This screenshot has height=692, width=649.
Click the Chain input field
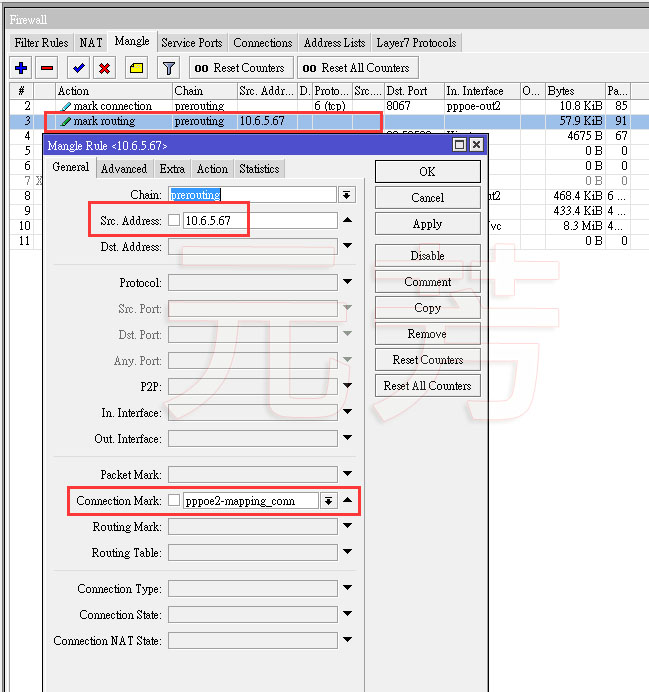pos(252,195)
